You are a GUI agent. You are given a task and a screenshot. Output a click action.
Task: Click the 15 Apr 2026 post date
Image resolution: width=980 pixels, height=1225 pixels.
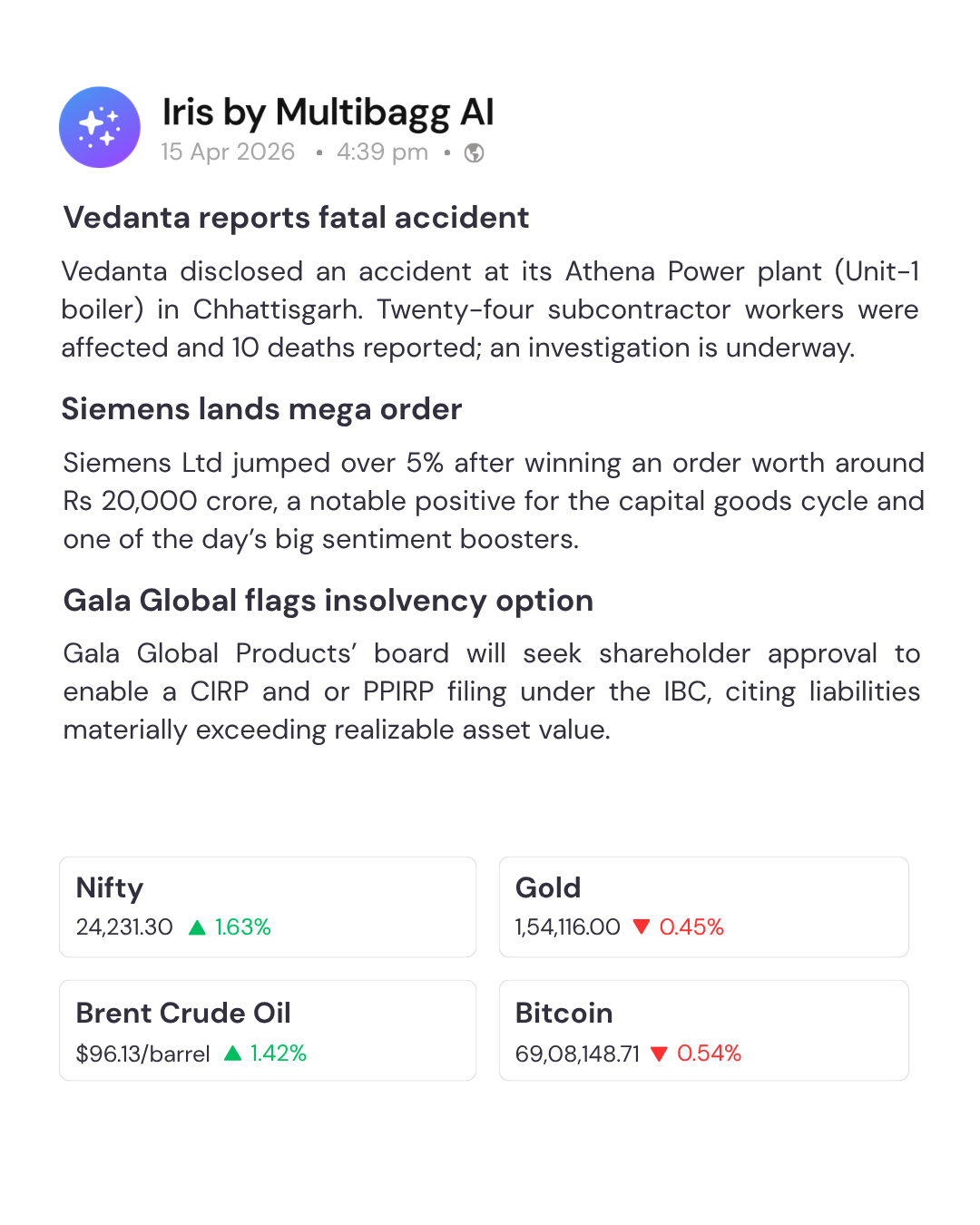[228, 152]
